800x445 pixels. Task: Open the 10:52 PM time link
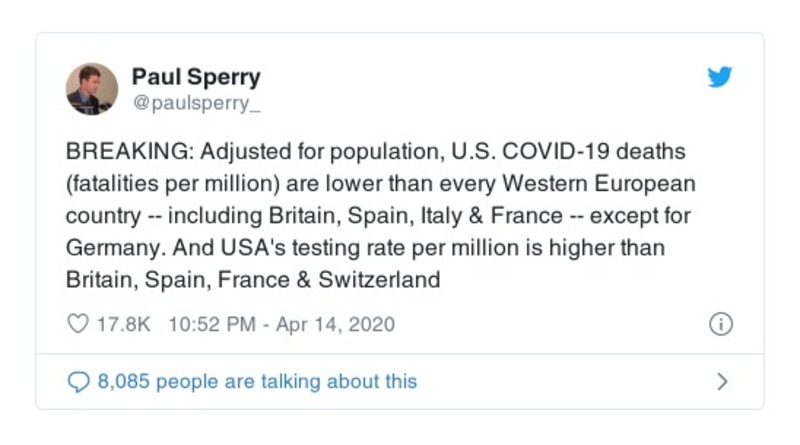click(212, 324)
